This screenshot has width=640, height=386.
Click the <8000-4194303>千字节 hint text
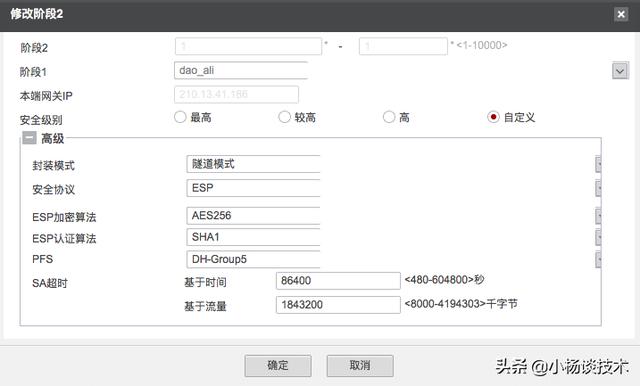pyautogui.click(x=461, y=304)
